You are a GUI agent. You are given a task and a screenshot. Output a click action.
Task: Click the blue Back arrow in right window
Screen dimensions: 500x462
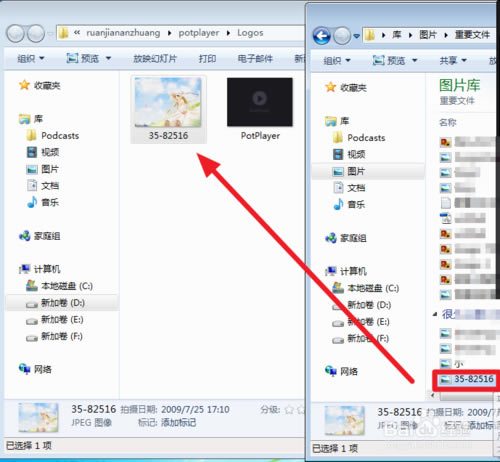pos(322,36)
